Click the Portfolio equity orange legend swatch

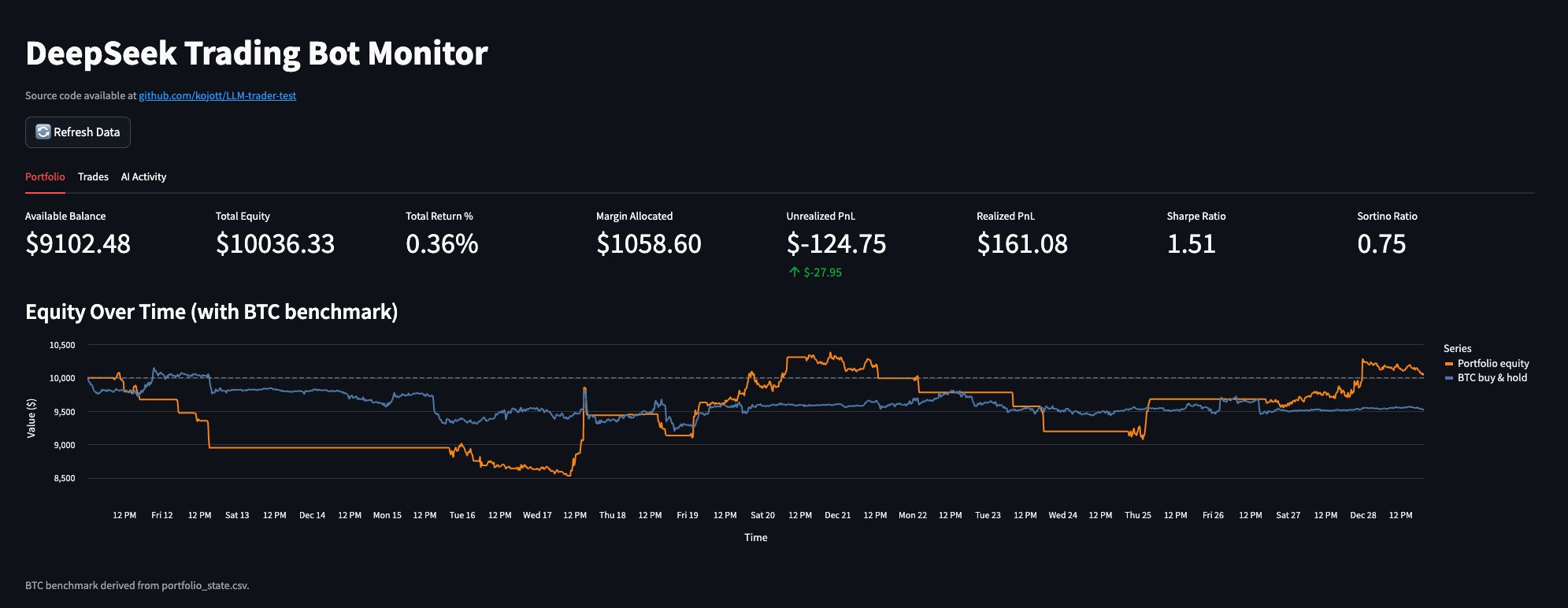pos(1449,364)
